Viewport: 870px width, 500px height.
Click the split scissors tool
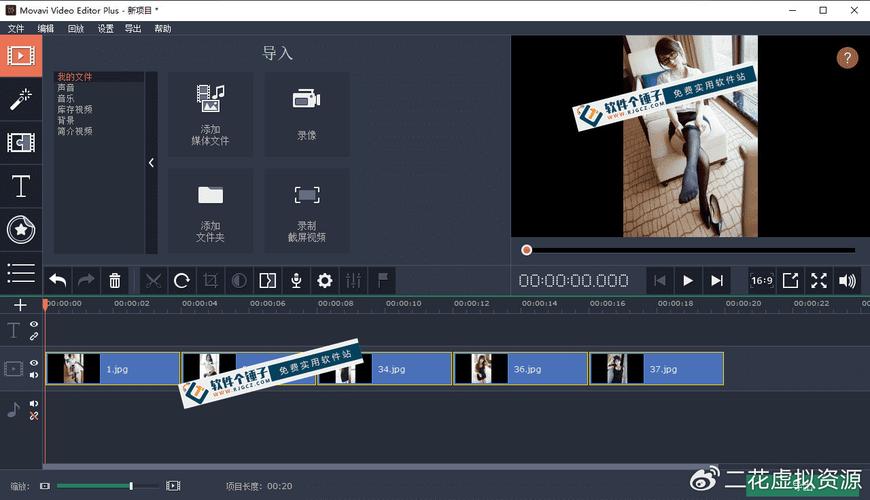coord(153,281)
